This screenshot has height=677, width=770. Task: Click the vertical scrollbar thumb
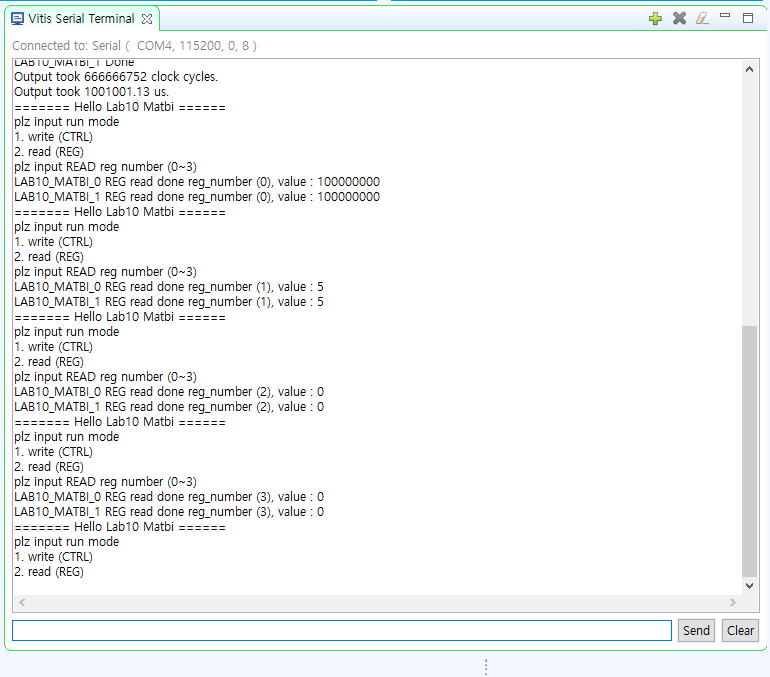coord(749,451)
